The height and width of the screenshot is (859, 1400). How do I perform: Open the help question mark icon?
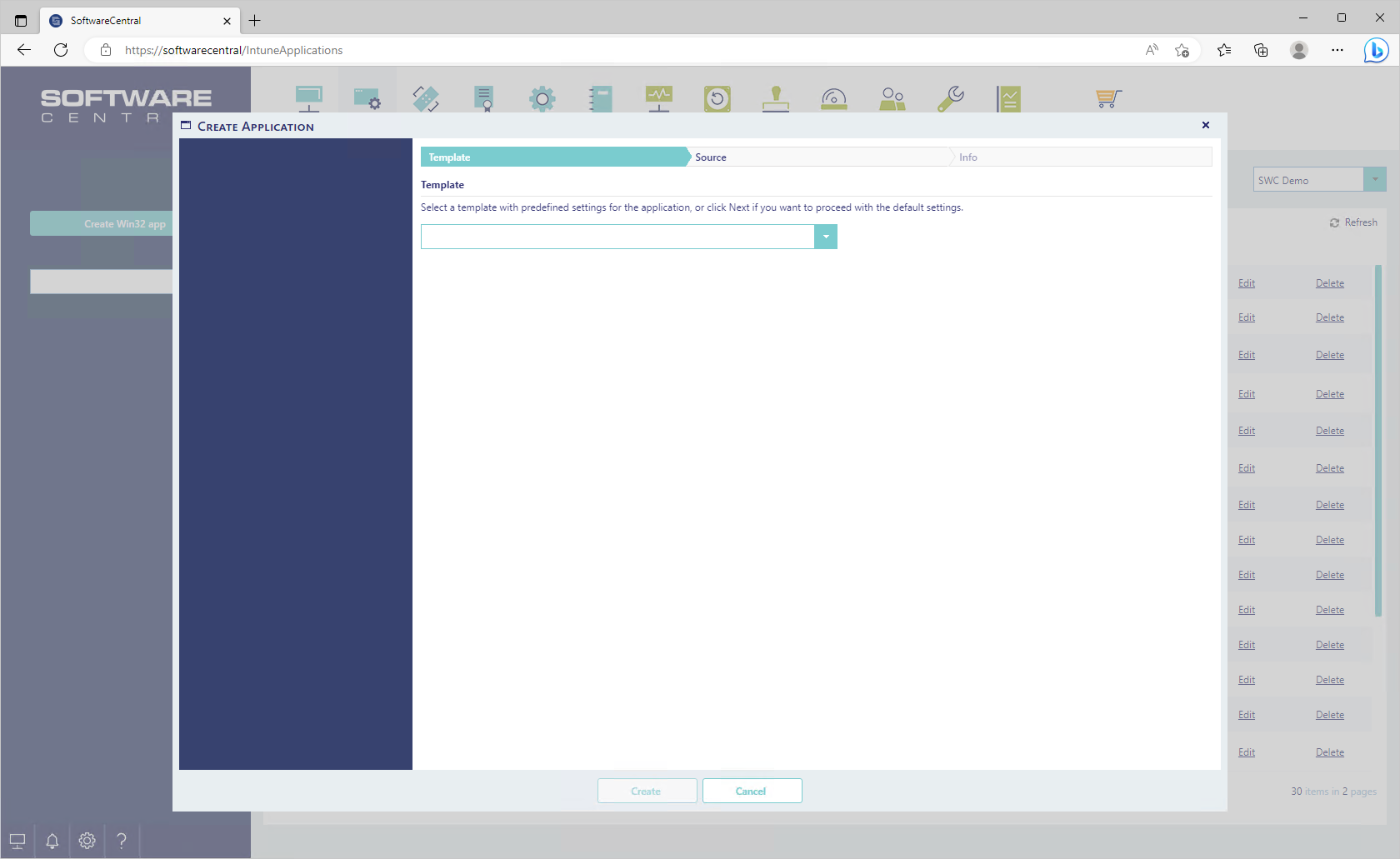point(122,841)
